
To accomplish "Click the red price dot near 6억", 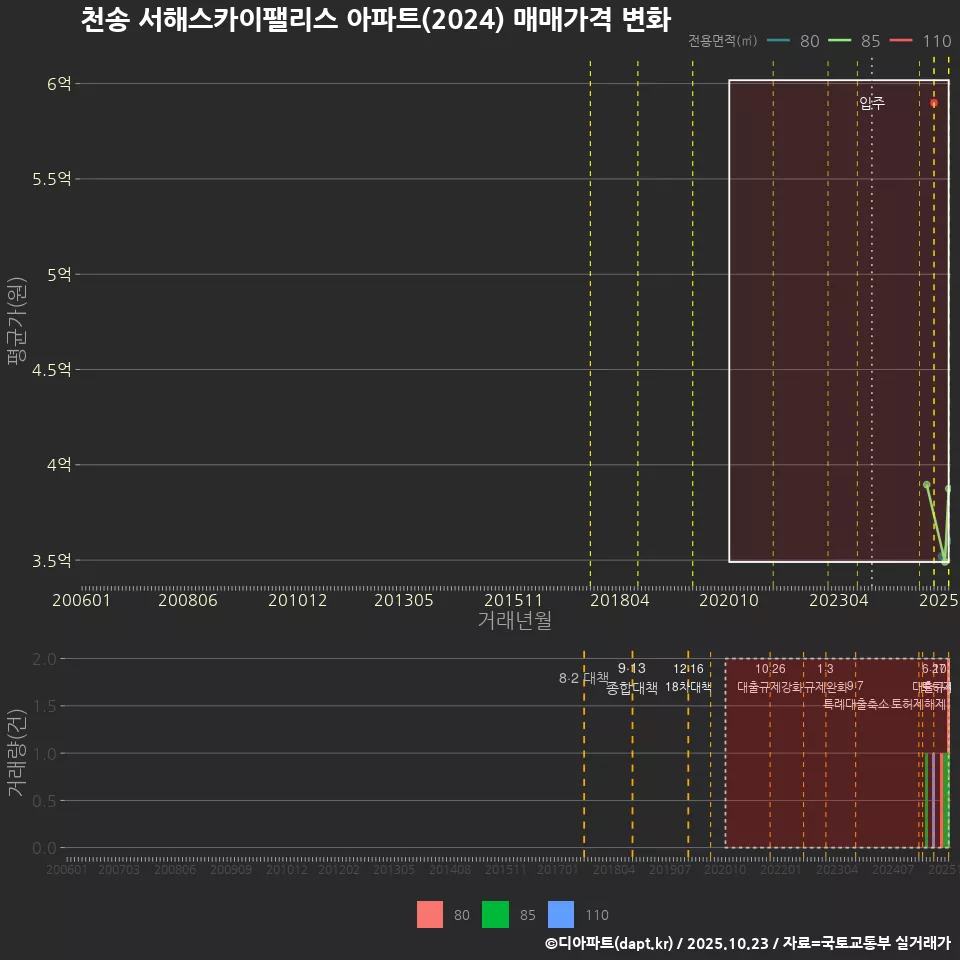I will tap(935, 102).
